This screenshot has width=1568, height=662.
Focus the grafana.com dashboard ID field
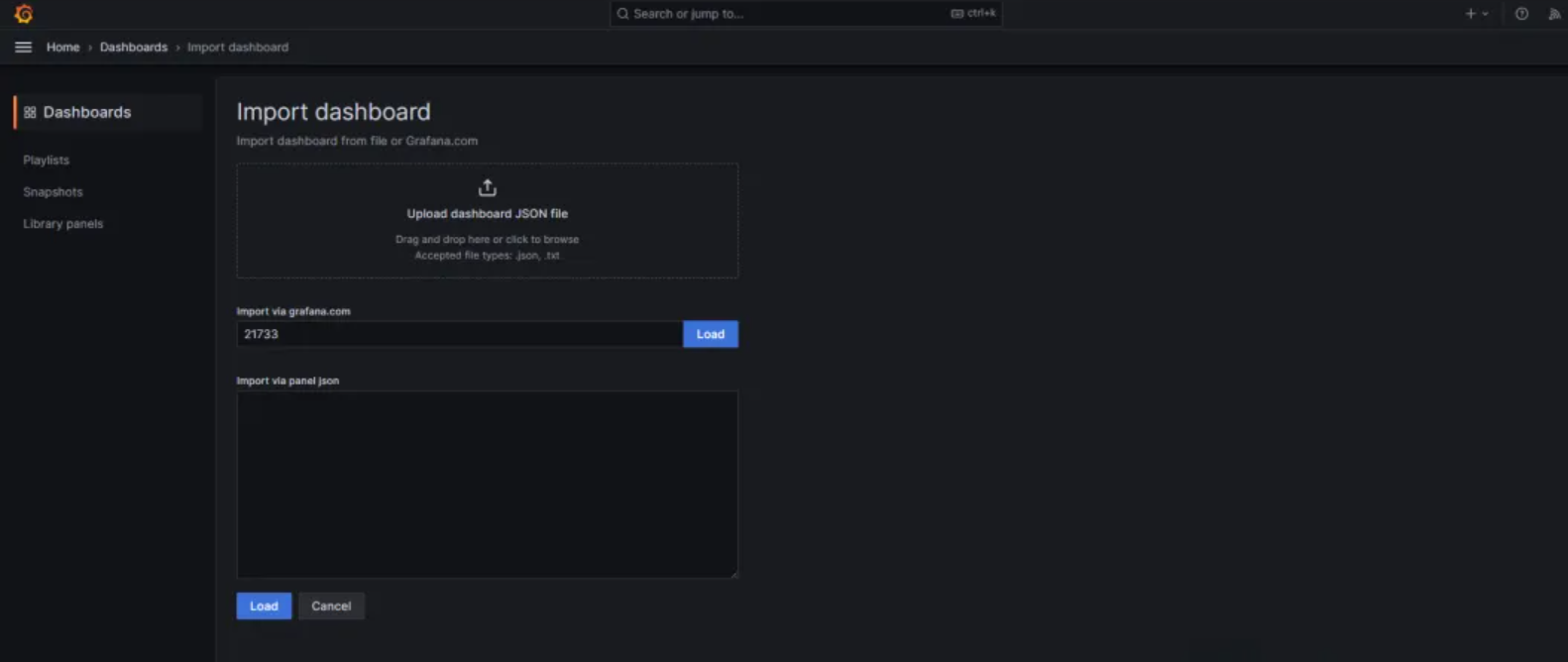[458, 334]
